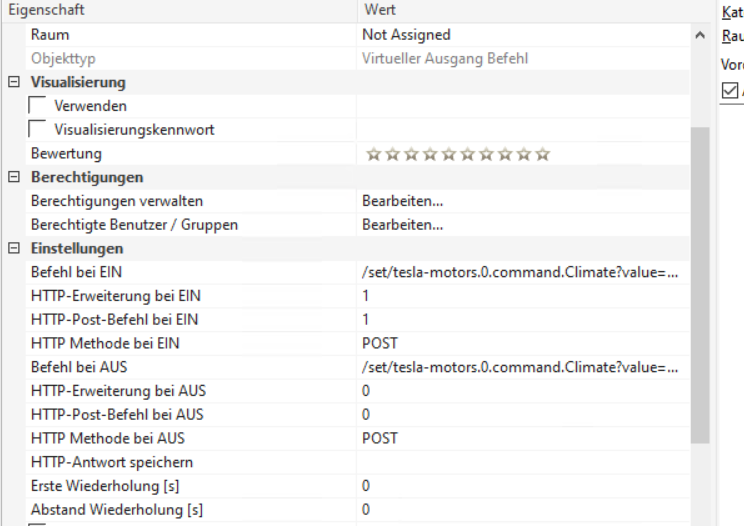Collapse the Berechtigungen section
This screenshot has width=744, height=526.
coord(13,177)
